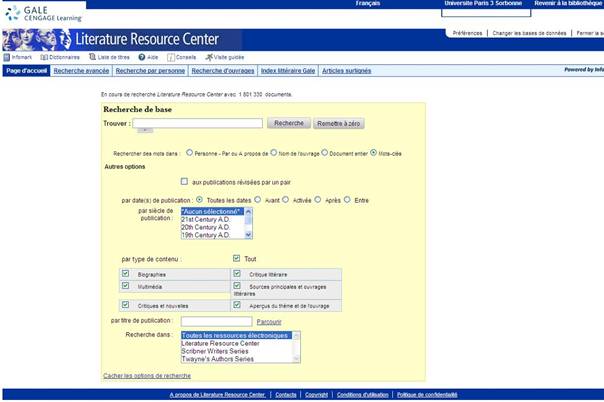The height and width of the screenshot is (402, 604).
Task: Start the Visite guidée tour
Action: [x=224, y=57]
